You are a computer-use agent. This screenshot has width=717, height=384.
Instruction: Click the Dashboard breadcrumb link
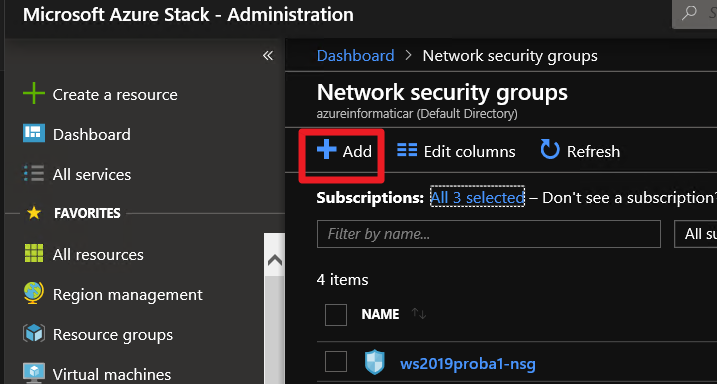tap(355, 56)
